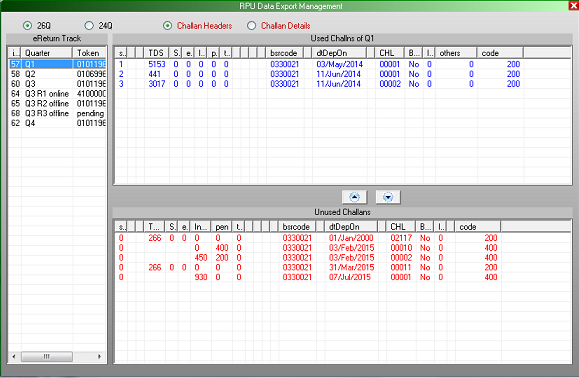This screenshot has height=378, width=579.
Task: Click the pen column header
Action: tap(222, 227)
